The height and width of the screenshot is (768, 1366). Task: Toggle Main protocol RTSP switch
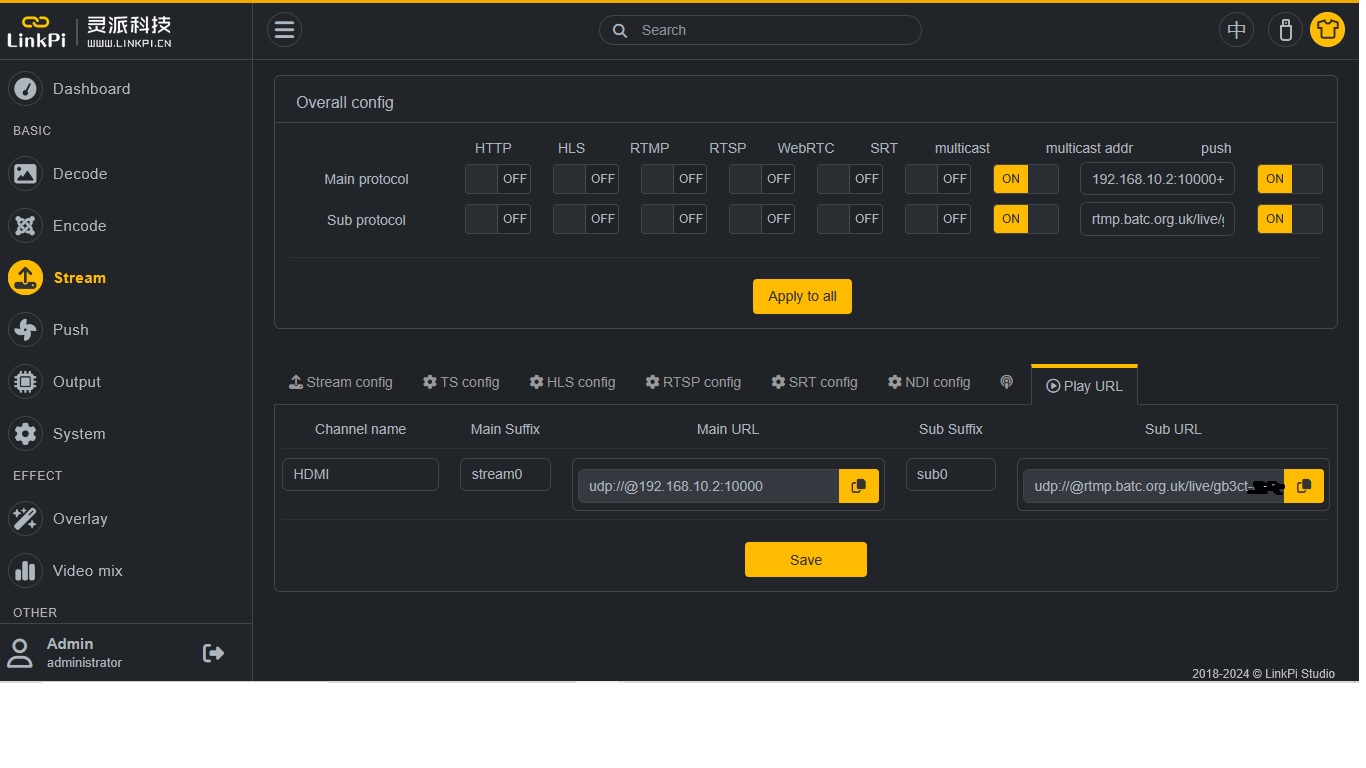click(x=761, y=179)
